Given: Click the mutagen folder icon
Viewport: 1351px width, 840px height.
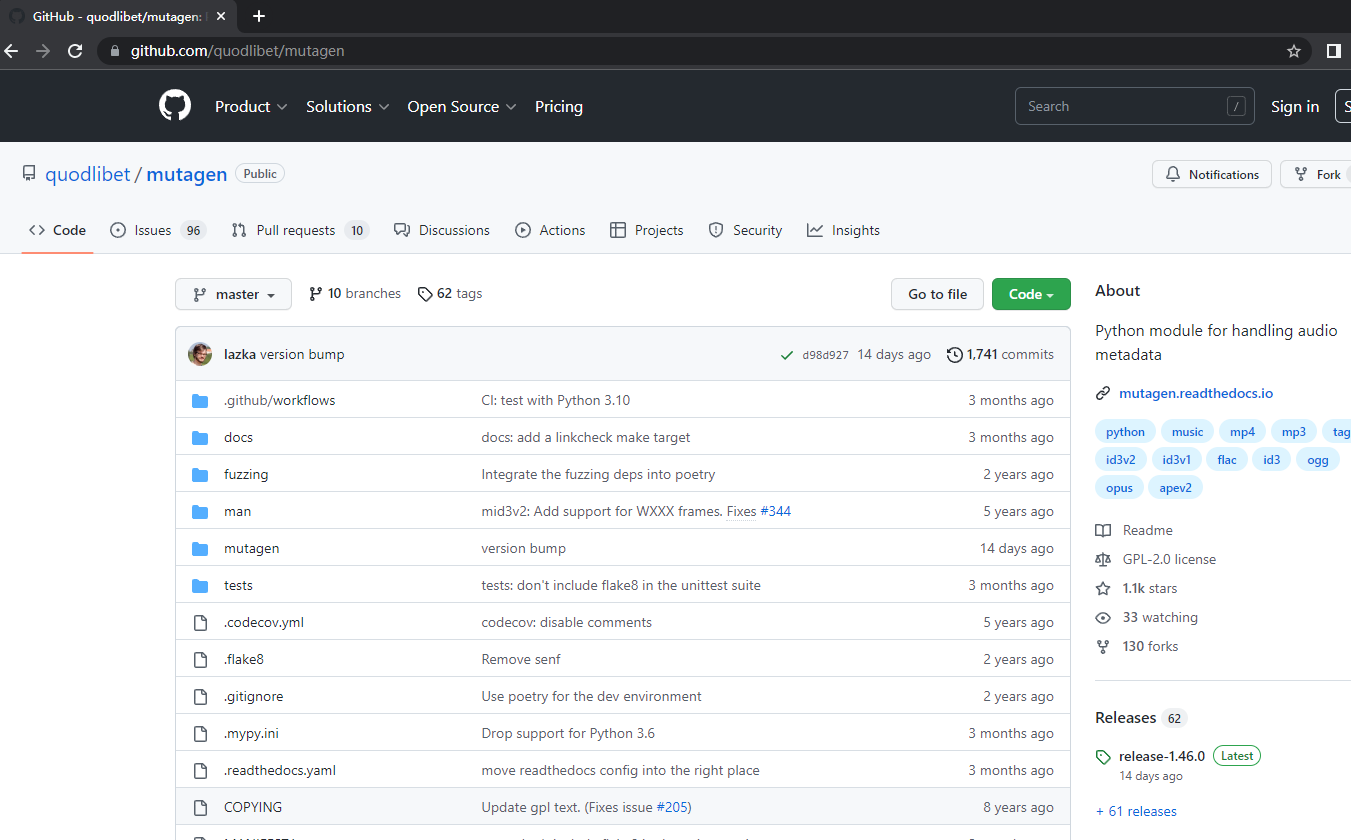Looking at the screenshot, I should click(200, 549).
